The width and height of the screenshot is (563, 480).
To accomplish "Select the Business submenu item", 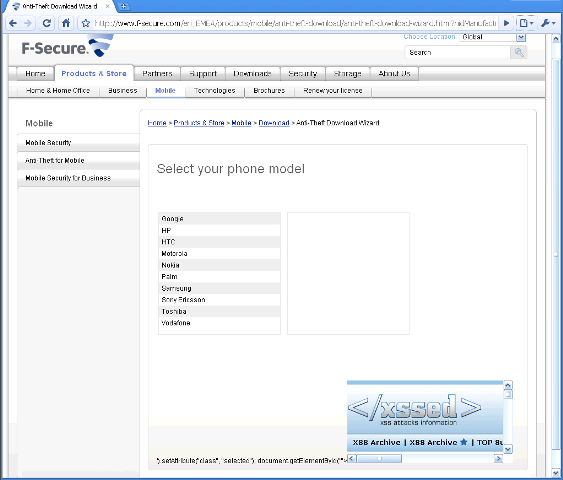I will coord(123,91).
